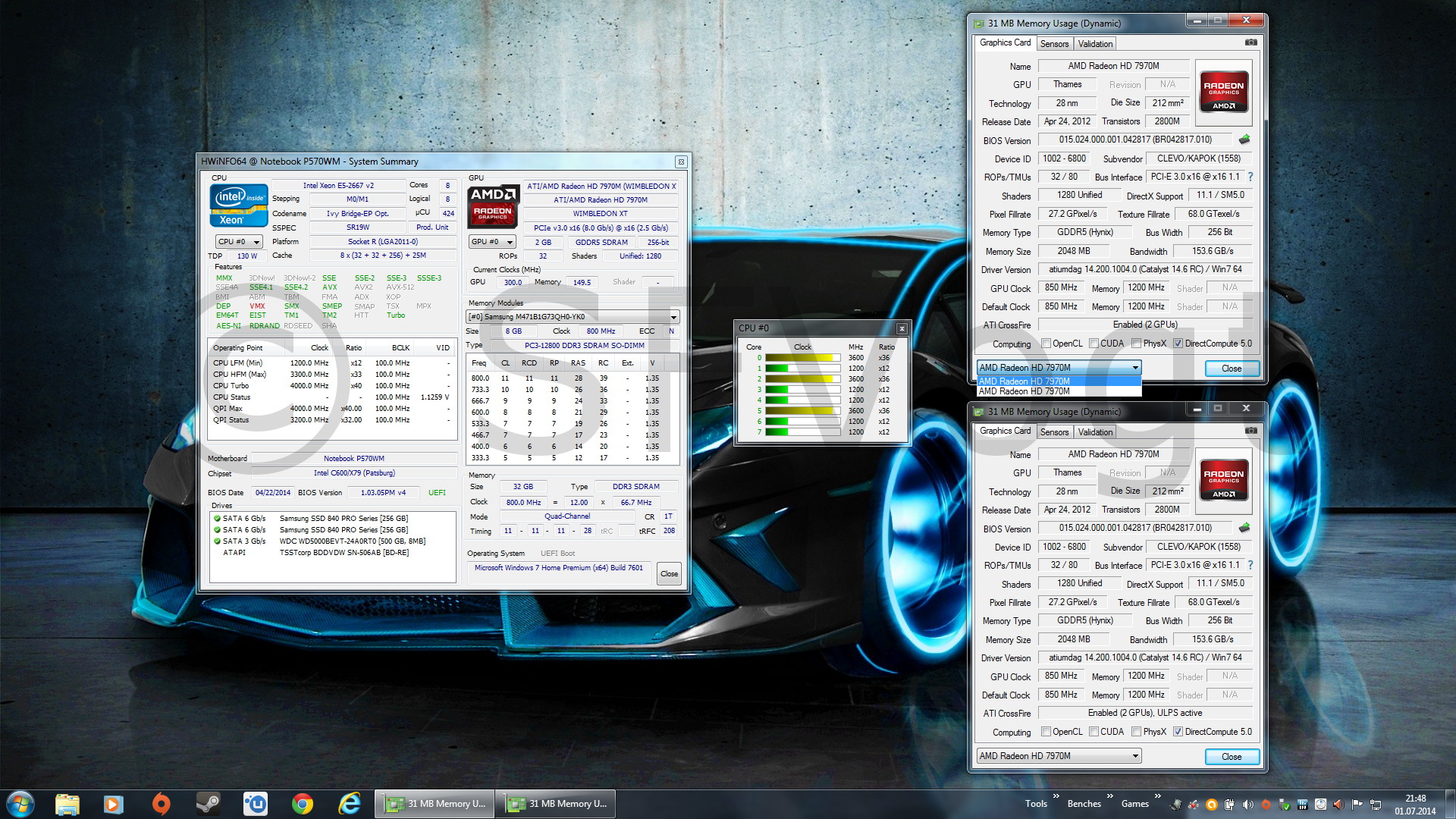Open the GPU #0 selector dropdown in HWiNFO
This screenshot has height=819, width=1456.
point(492,242)
